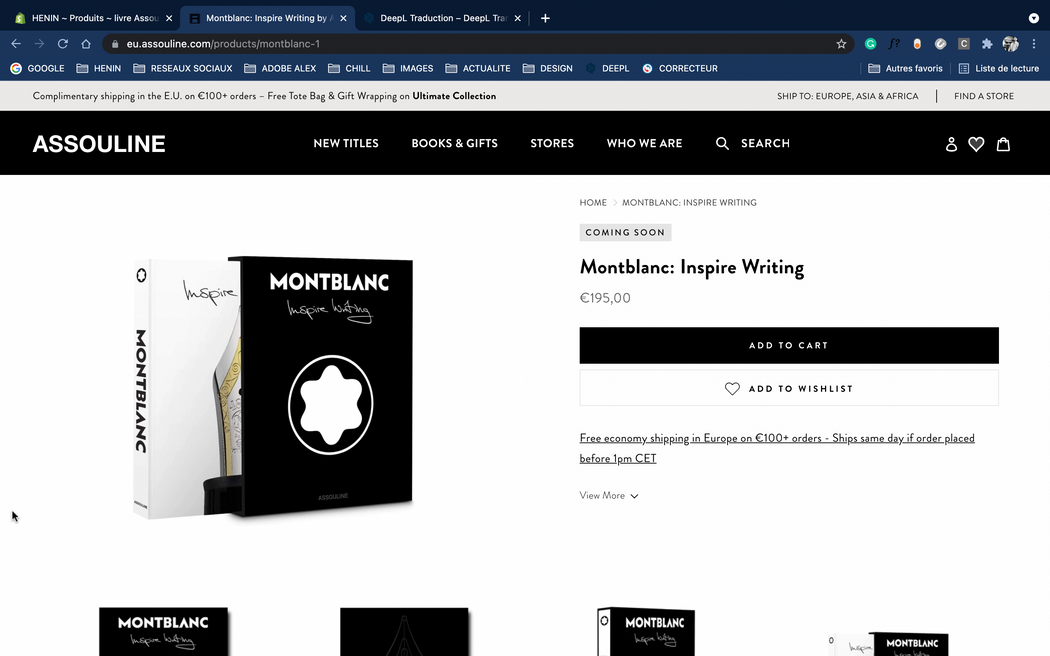Reload the current page

point(63,44)
